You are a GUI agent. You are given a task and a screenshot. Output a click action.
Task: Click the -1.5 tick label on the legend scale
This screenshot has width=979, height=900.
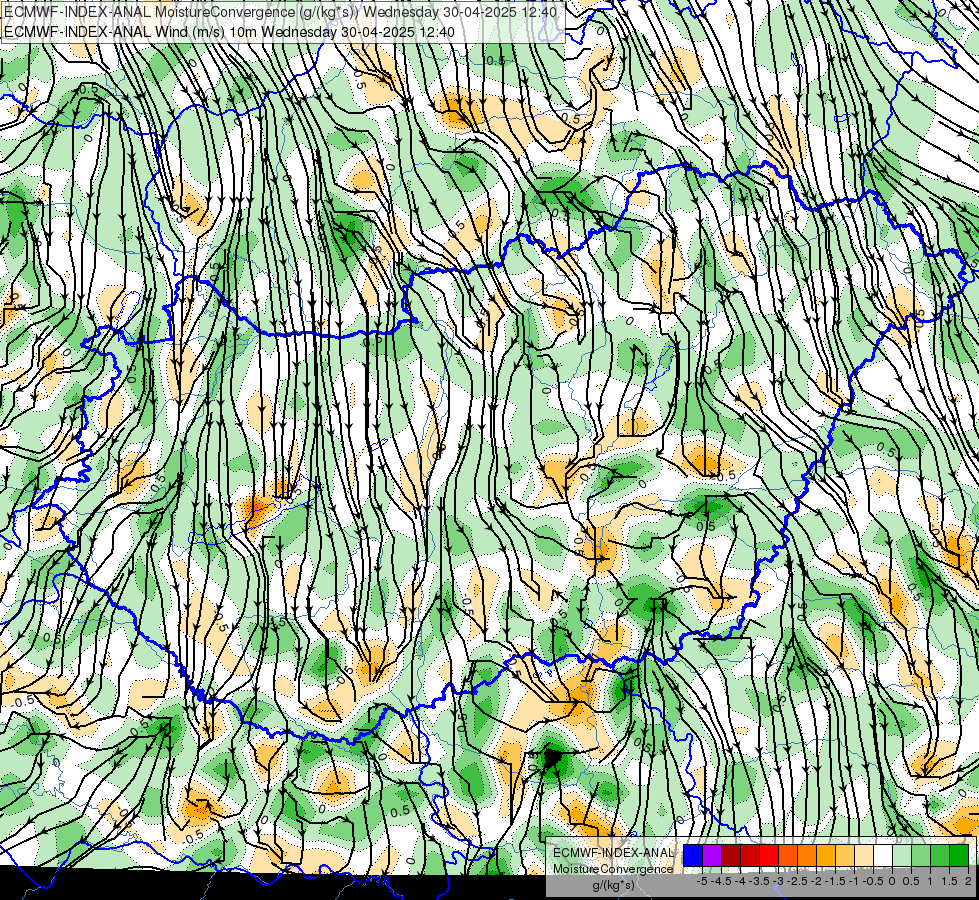point(835,881)
